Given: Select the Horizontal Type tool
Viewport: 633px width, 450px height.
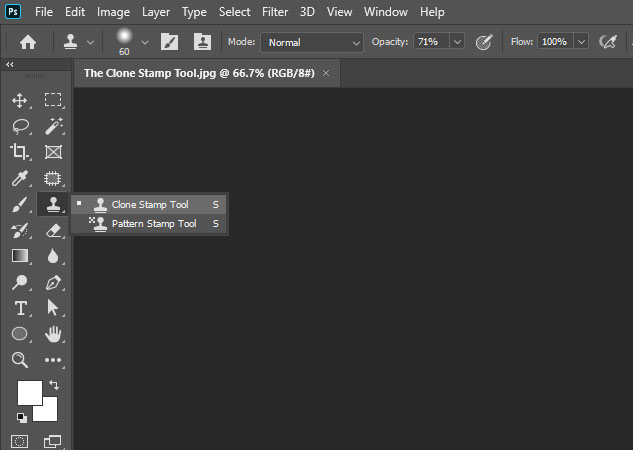Looking at the screenshot, I should point(21,308).
